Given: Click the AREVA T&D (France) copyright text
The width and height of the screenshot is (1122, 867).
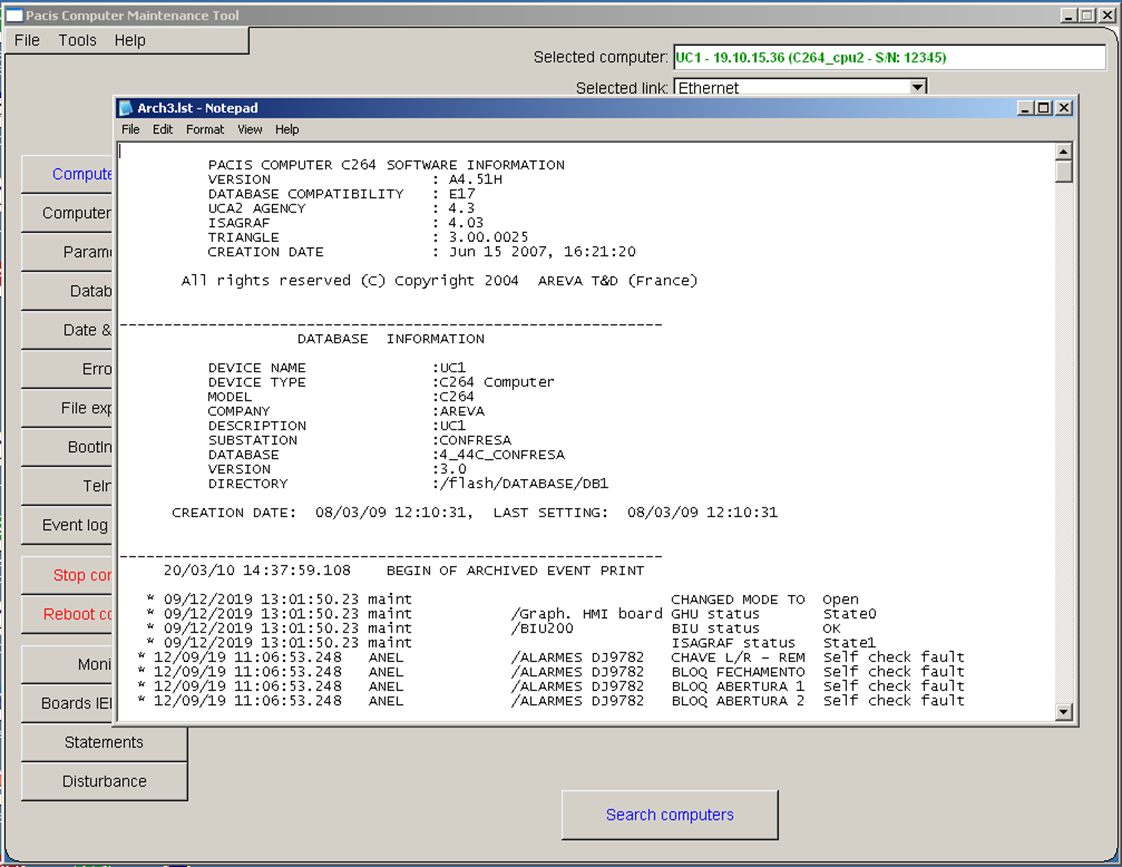Looking at the screenshot, I should 618,280.
